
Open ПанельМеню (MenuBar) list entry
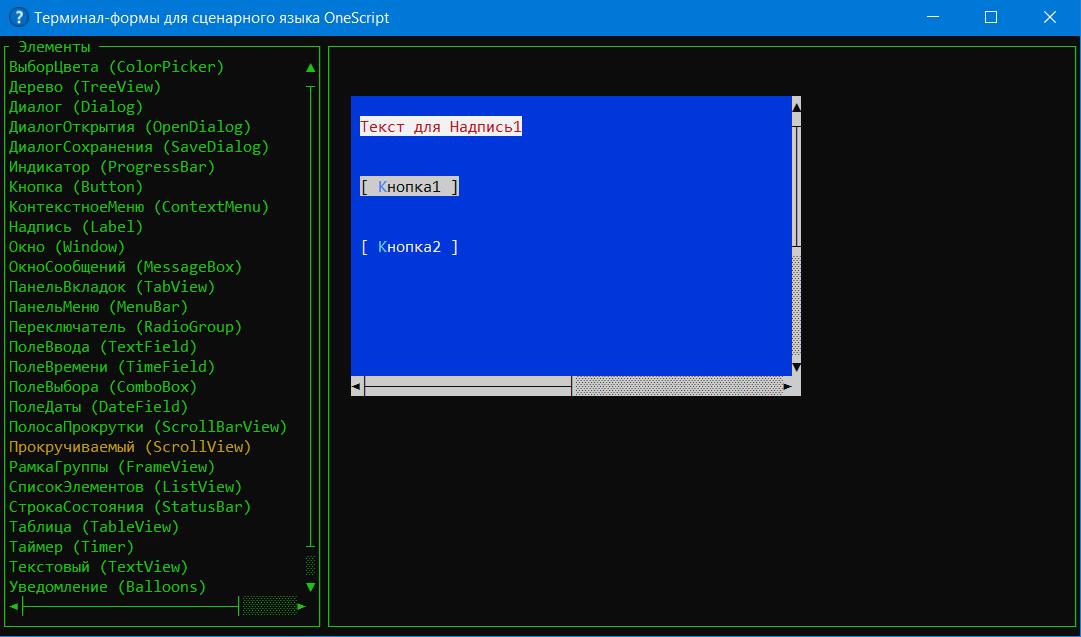coord(98,307)
